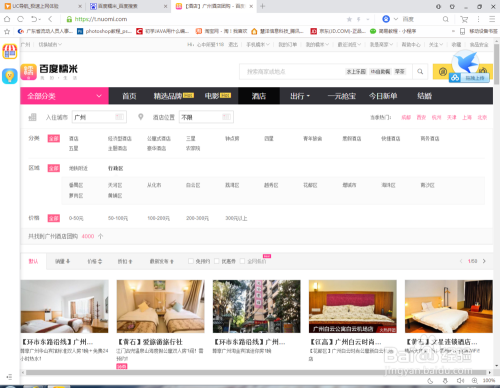The image size is (500, 388).
Task: Click the Baidu search engine paw icon
Action: (386, 19)
